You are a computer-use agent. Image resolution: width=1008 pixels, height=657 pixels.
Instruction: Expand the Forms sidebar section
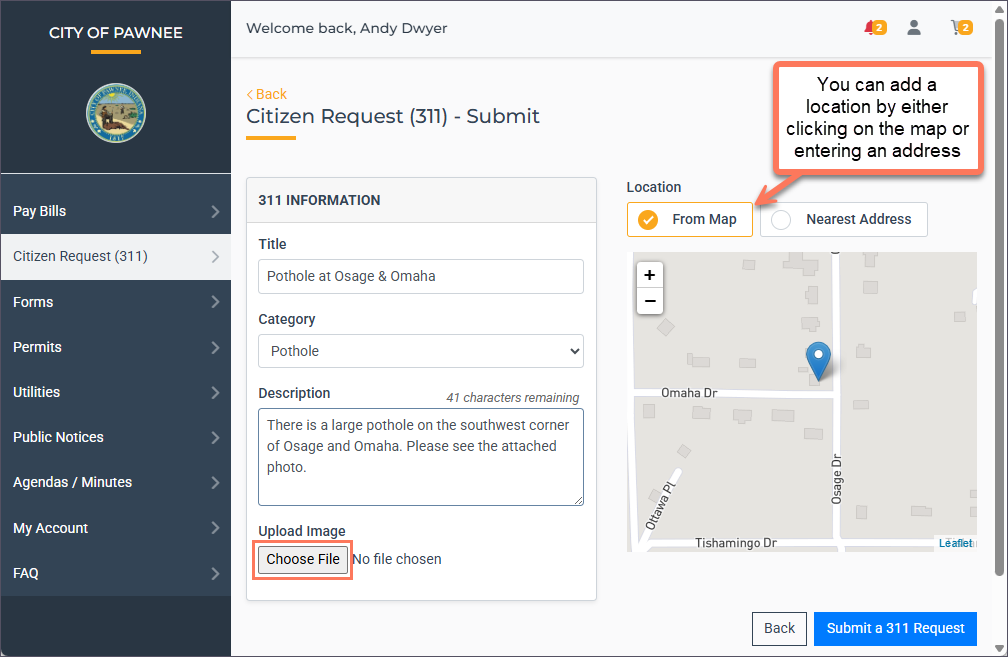point(115,302)
